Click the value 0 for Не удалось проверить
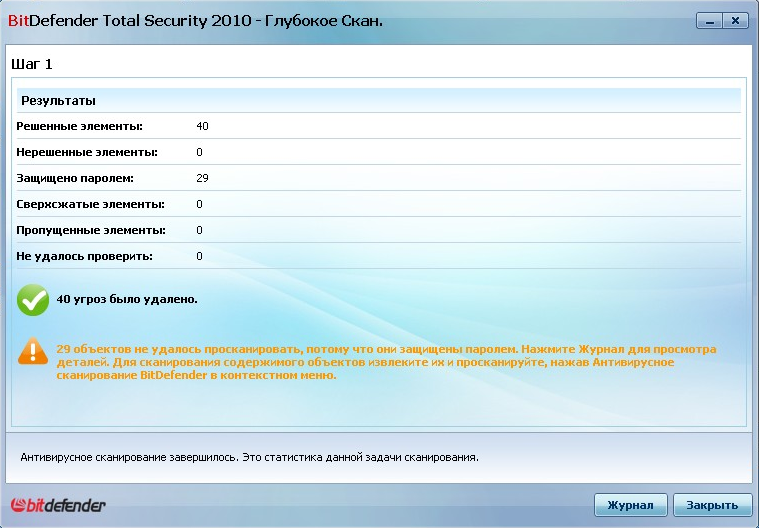 (x=199, y=256)
